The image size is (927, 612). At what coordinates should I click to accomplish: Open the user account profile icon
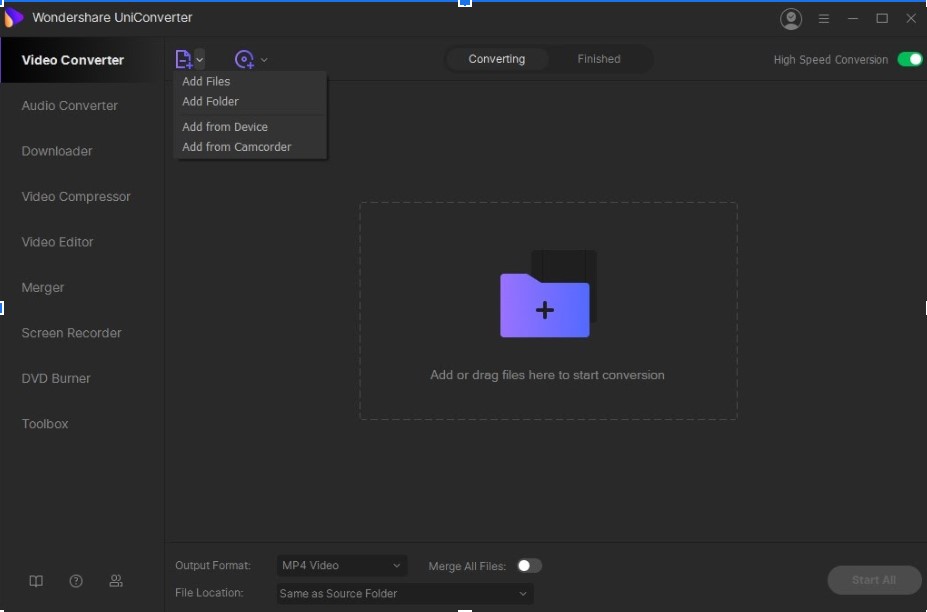[x=791, y=19]
